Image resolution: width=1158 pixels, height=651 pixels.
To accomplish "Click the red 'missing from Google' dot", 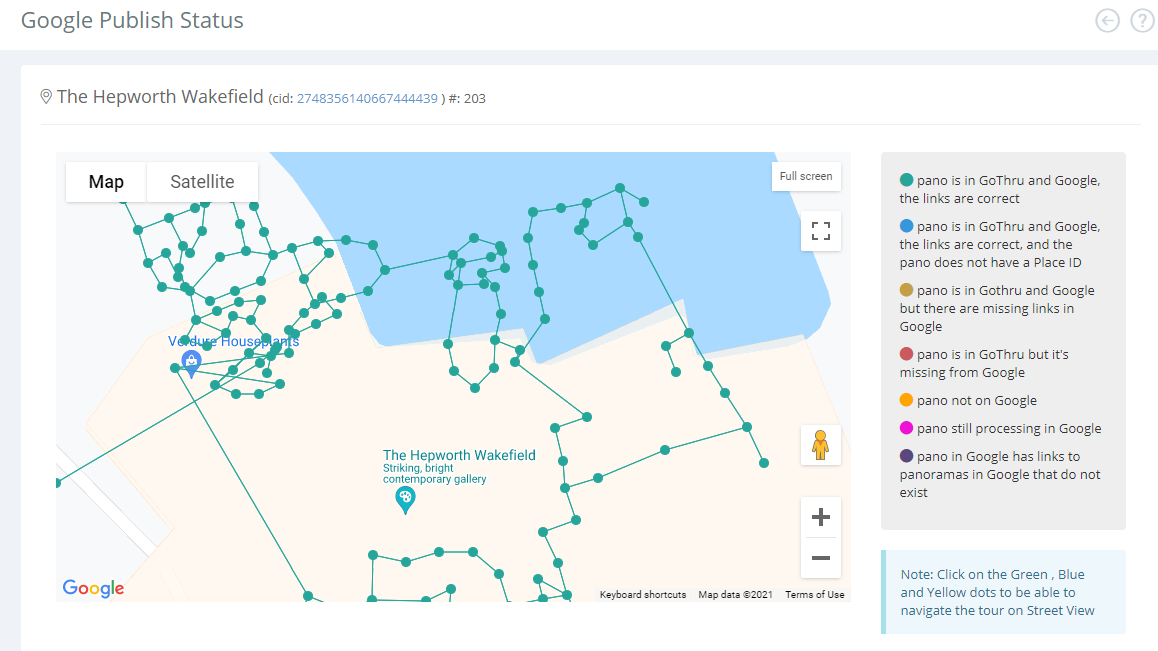I will point(906,354).
